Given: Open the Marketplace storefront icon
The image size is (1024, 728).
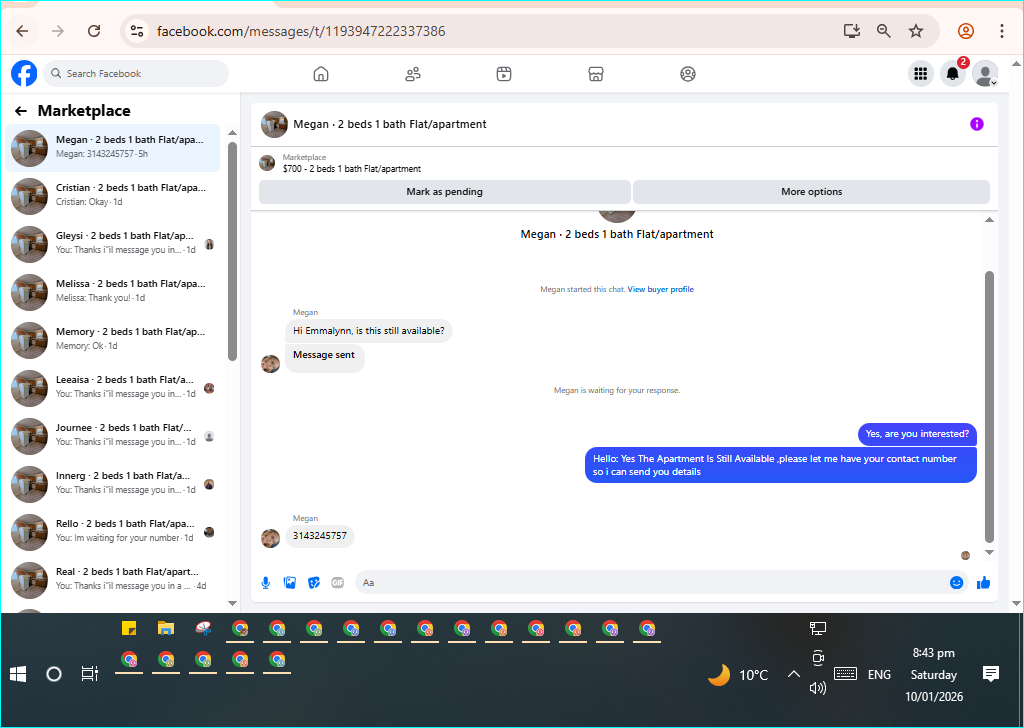Looking at the screenshot, I should (596, 74).
